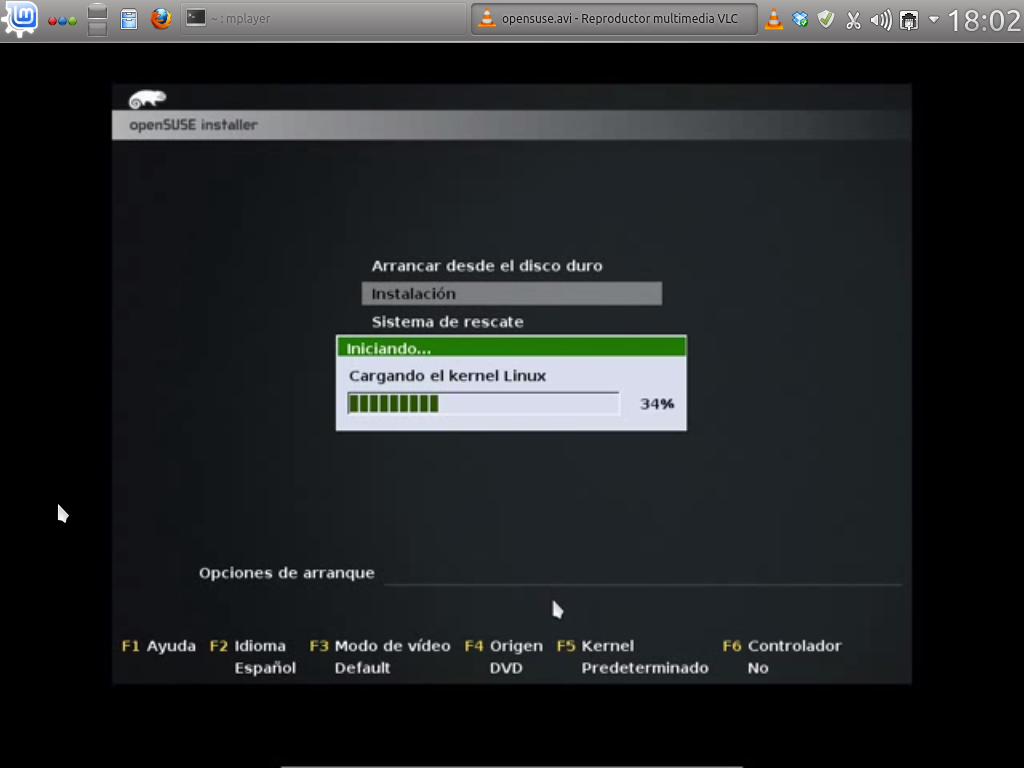Viewport: 1024px width, 768px height.
Task: Click the update manager shield tray icon
Action: point(826,19)
